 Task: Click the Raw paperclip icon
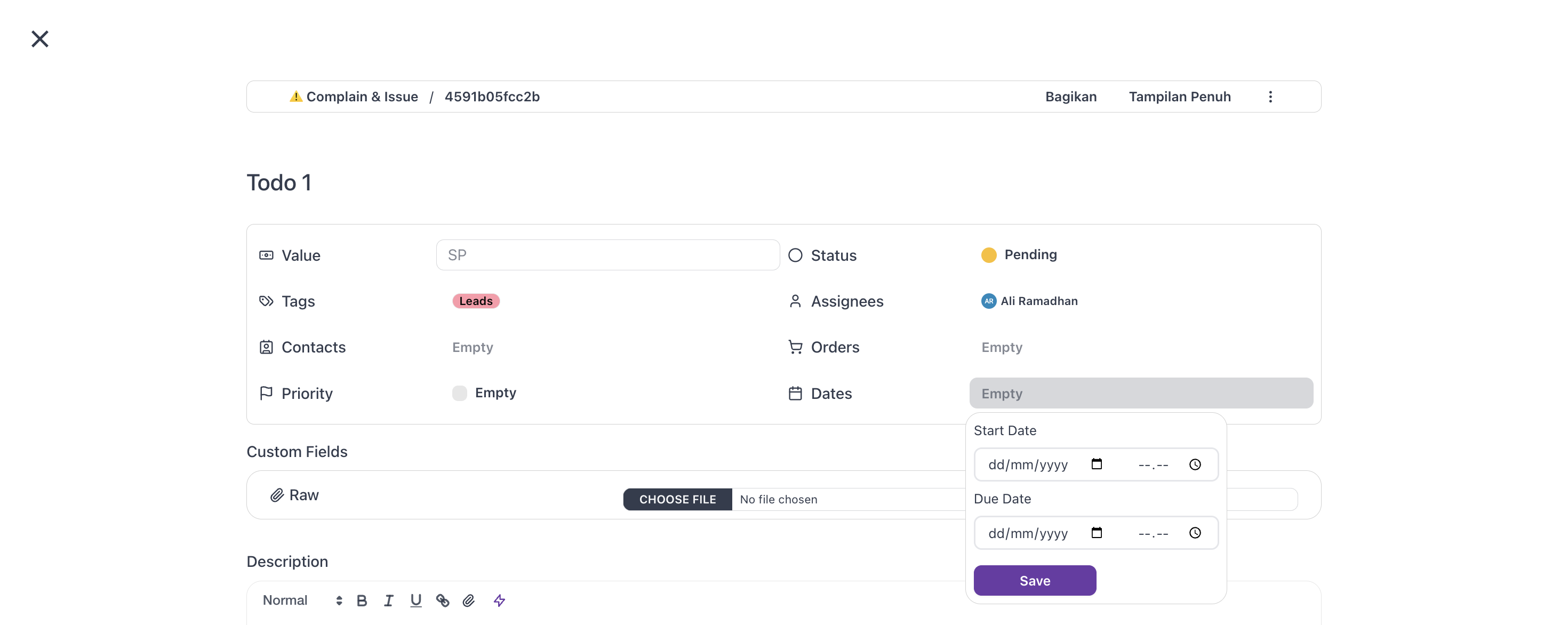pos(277,495)
